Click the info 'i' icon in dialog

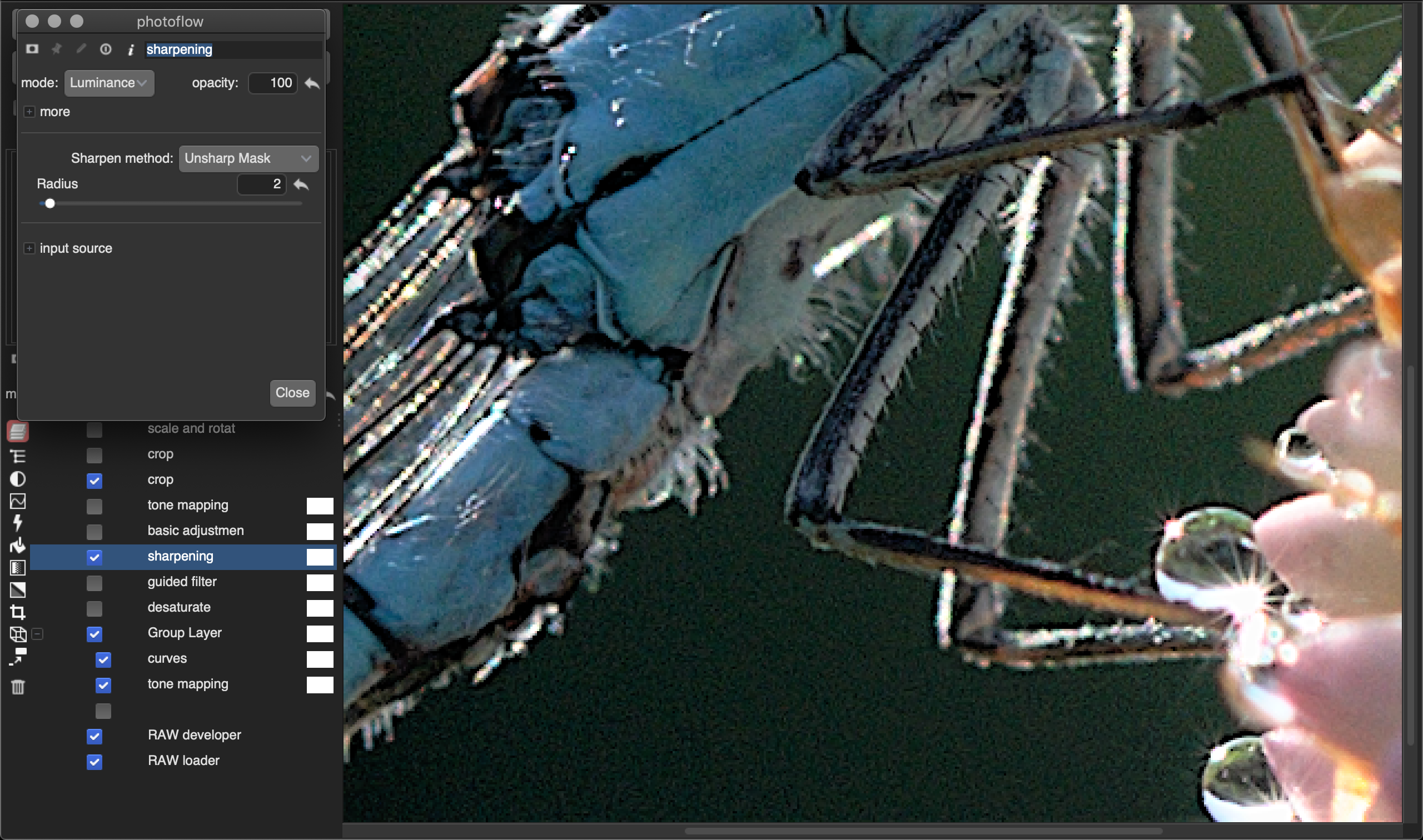tap(131, 50)
